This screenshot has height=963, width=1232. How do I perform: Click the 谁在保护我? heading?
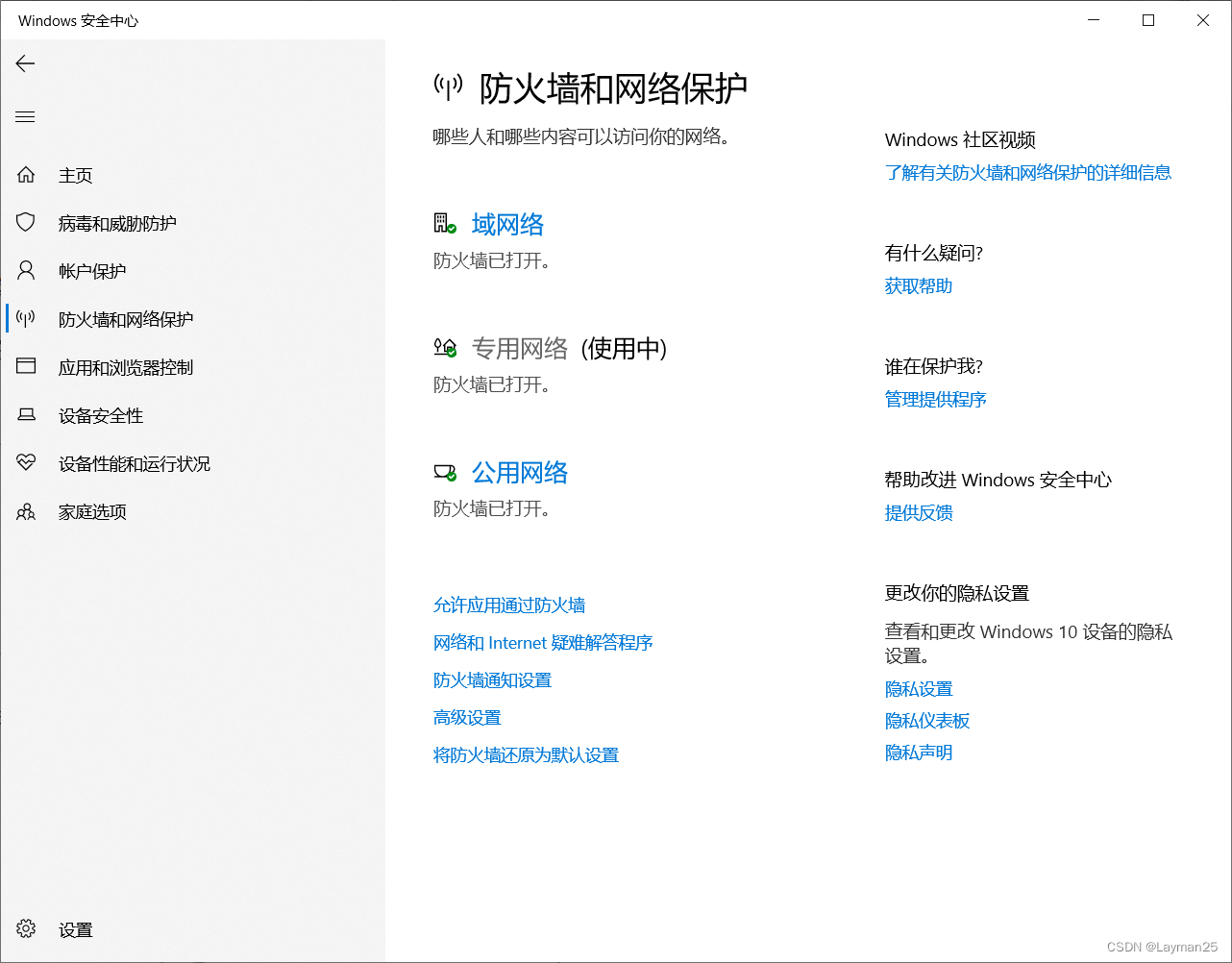[x=934, y=366]
